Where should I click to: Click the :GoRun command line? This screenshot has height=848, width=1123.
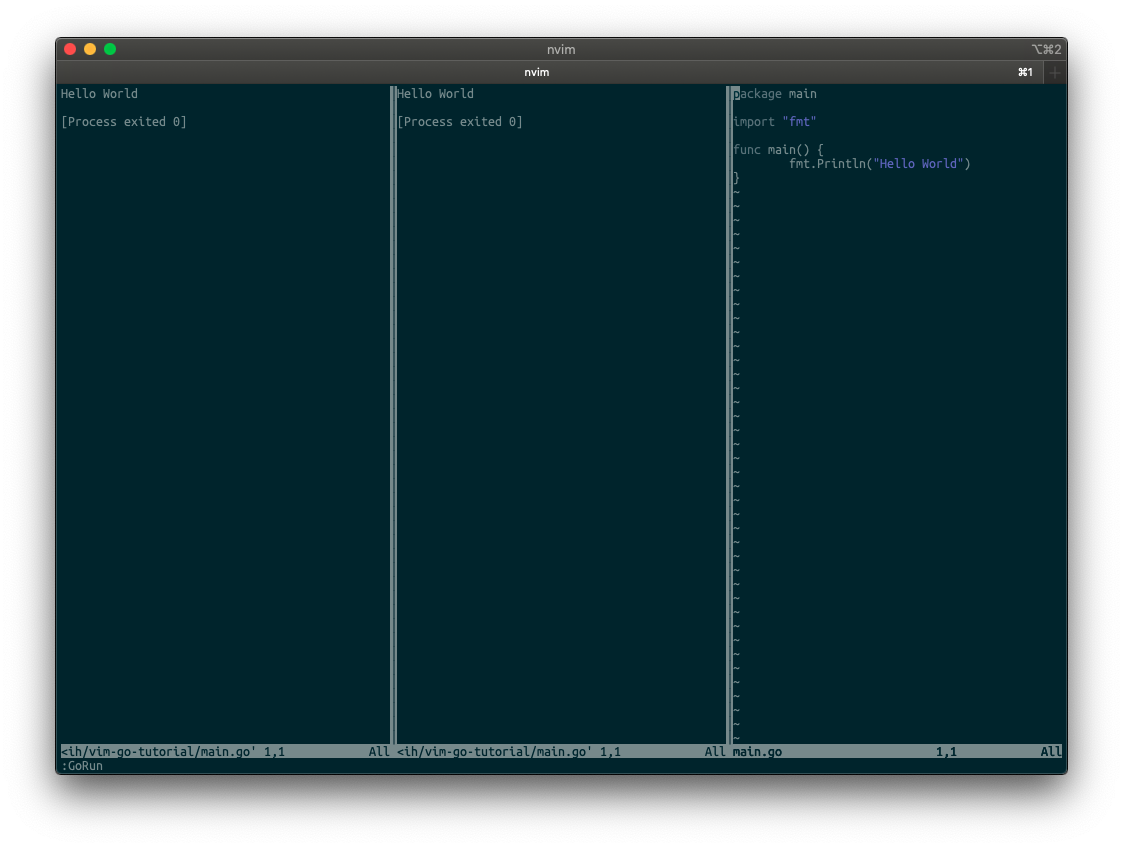pos(82,766)
